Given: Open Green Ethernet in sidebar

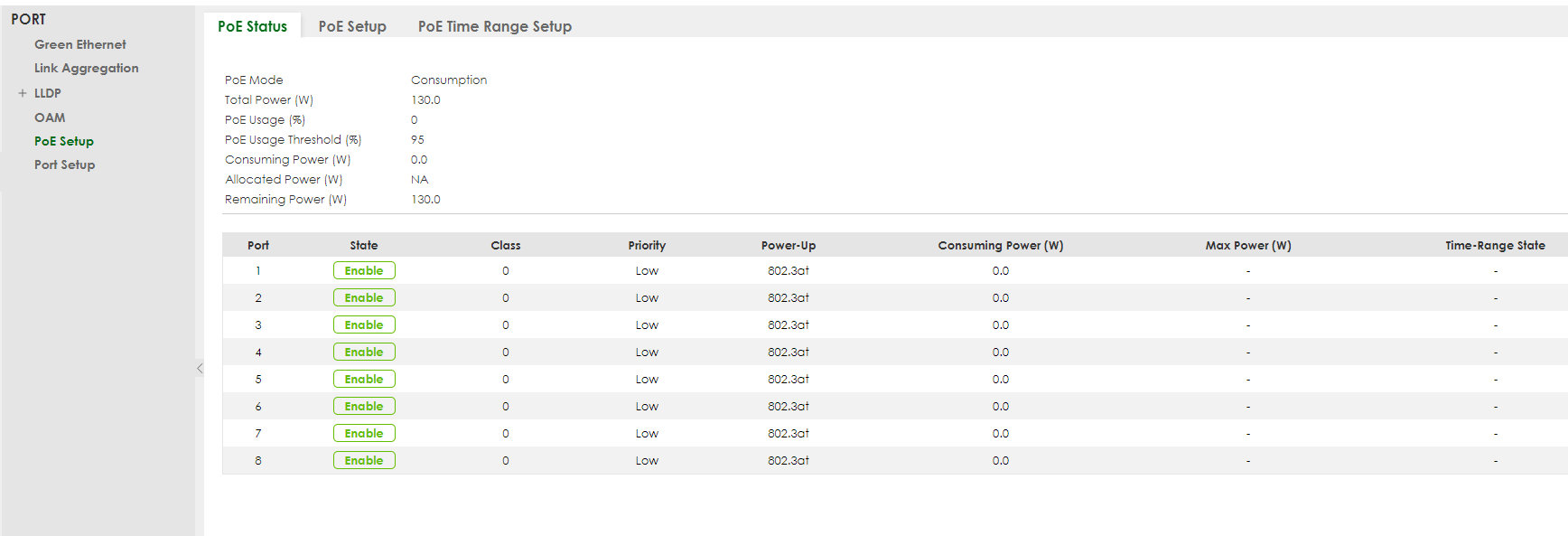Looking at the screenshot, I should (x=79, y=44).
